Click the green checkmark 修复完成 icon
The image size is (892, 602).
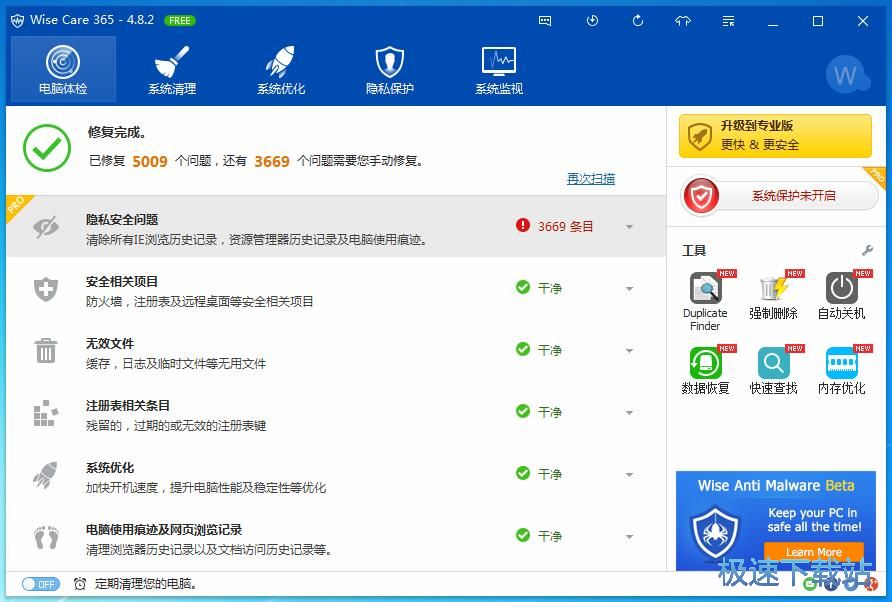point(47,148)
